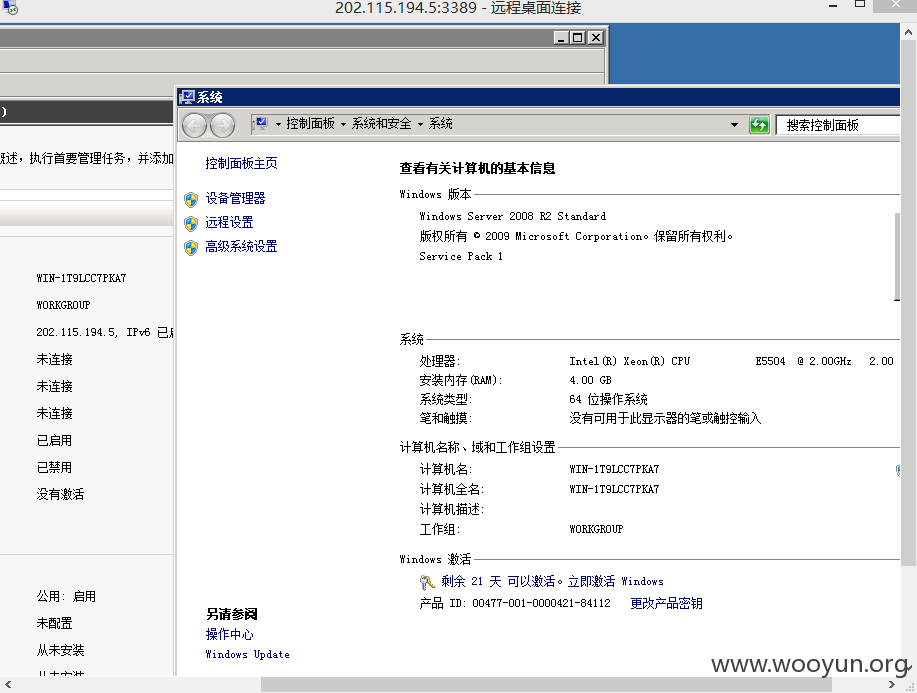
Task: Click the 系统 window title bar icon
Action: pos(187,96)
